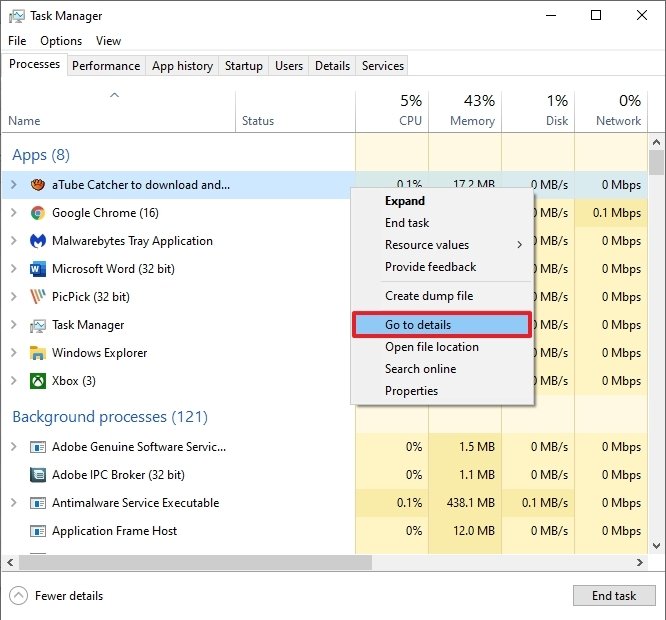Click the aTube Catcher app icon
Image resolution: width=666 pixels, height=620 pixels.
click(x=38, y=185)
